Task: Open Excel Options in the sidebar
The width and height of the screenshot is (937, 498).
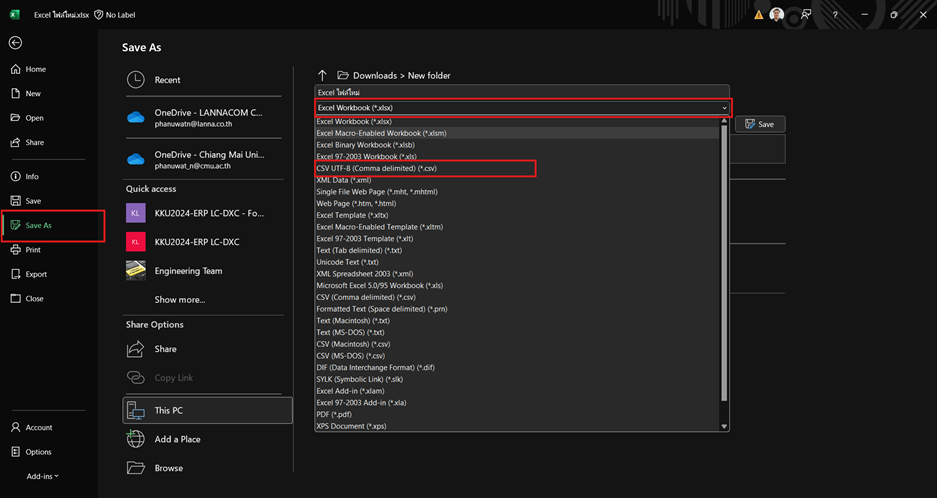Action: pos(31,452)
